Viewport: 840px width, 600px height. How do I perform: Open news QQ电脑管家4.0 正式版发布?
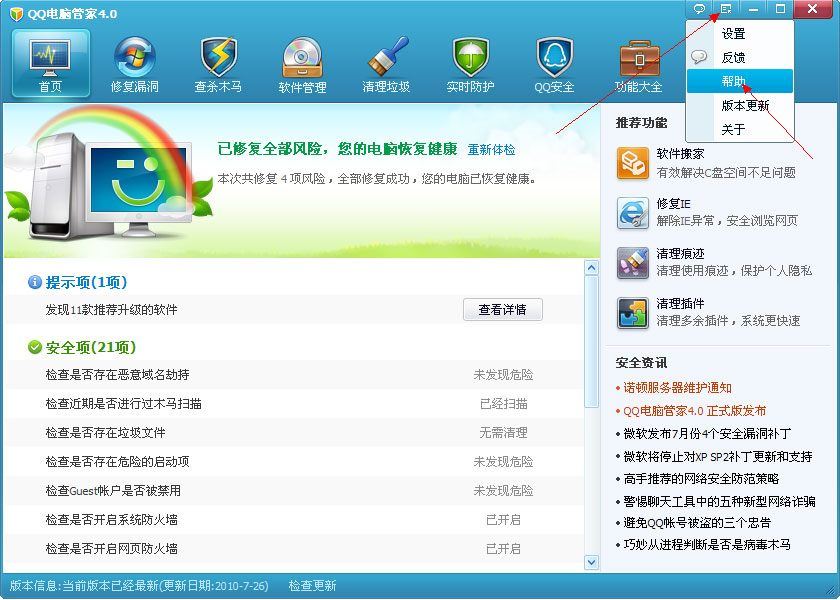coord(694,411)
